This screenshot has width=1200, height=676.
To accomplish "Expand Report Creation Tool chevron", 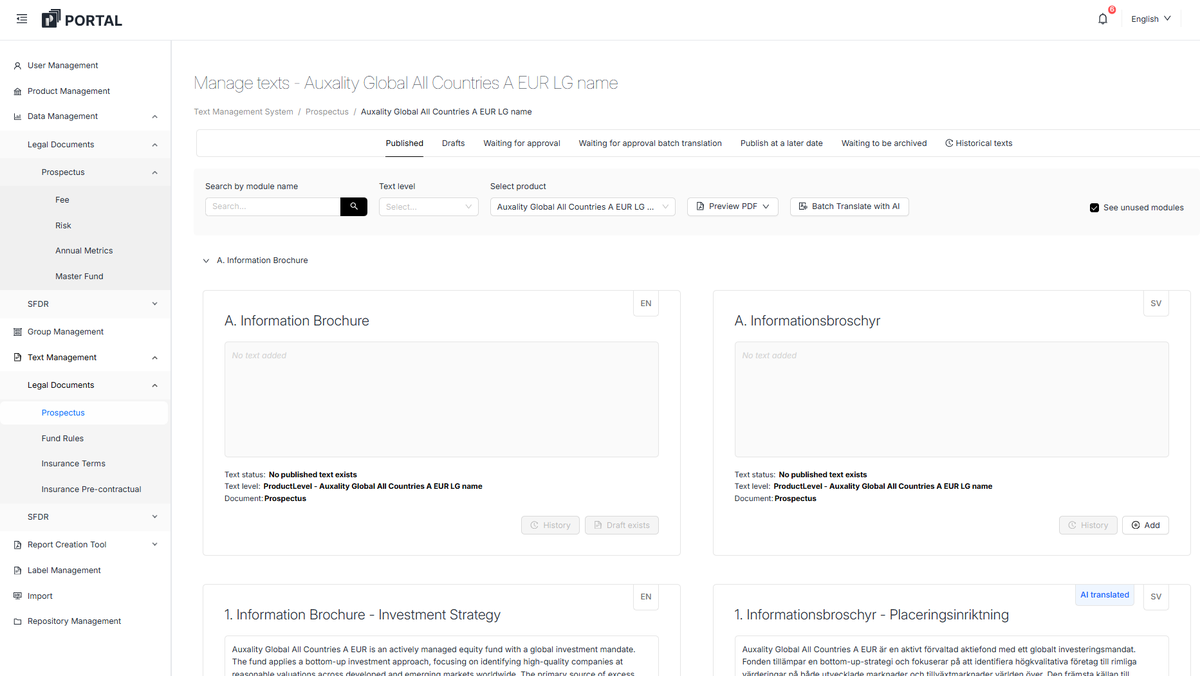I will pyautogui.click(x=155, y=545).
